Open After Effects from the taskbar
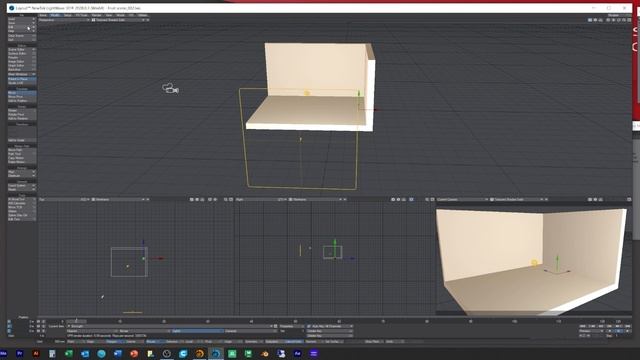The image size is (640, 360). click(297, 353)
